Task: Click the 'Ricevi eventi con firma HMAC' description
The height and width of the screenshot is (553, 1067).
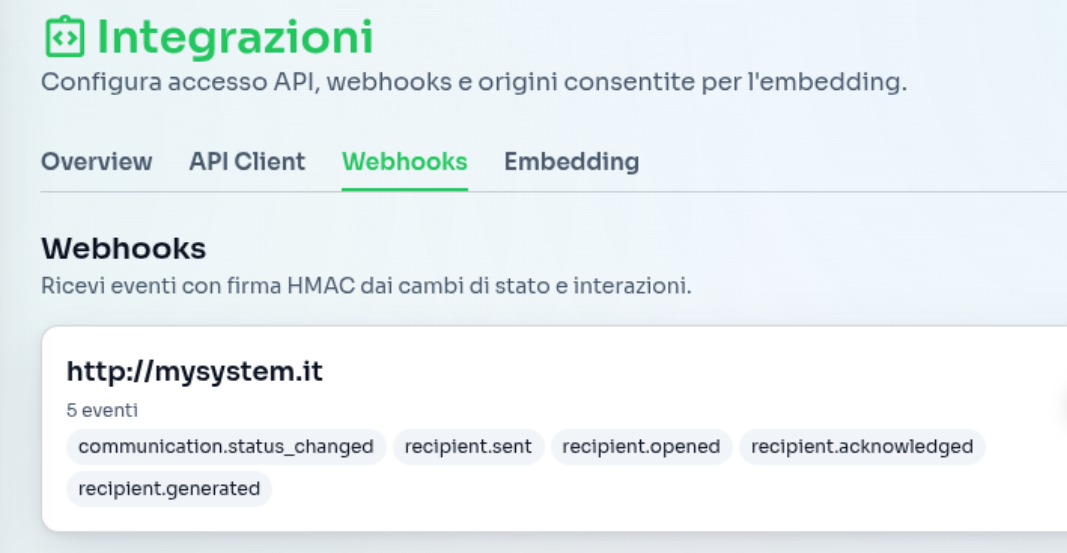Action: coord(366,286)
